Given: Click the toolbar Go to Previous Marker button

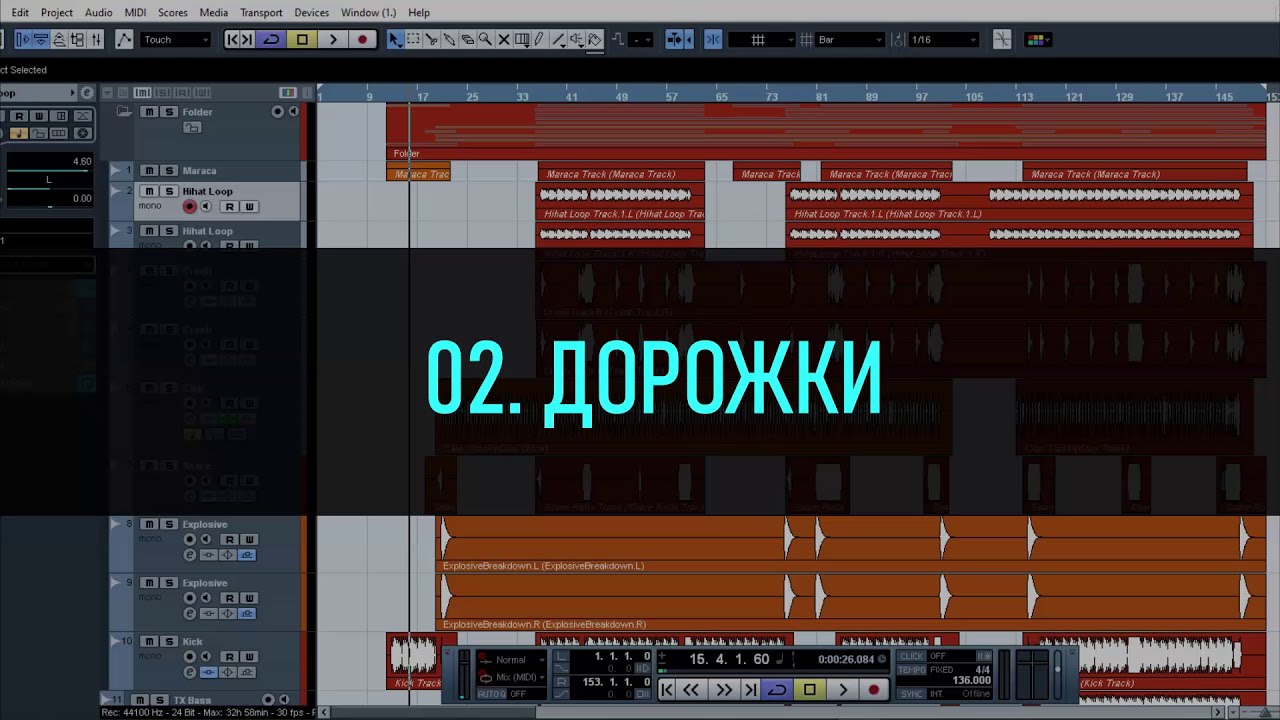Looking at the screenshot, I should point(232,40).
